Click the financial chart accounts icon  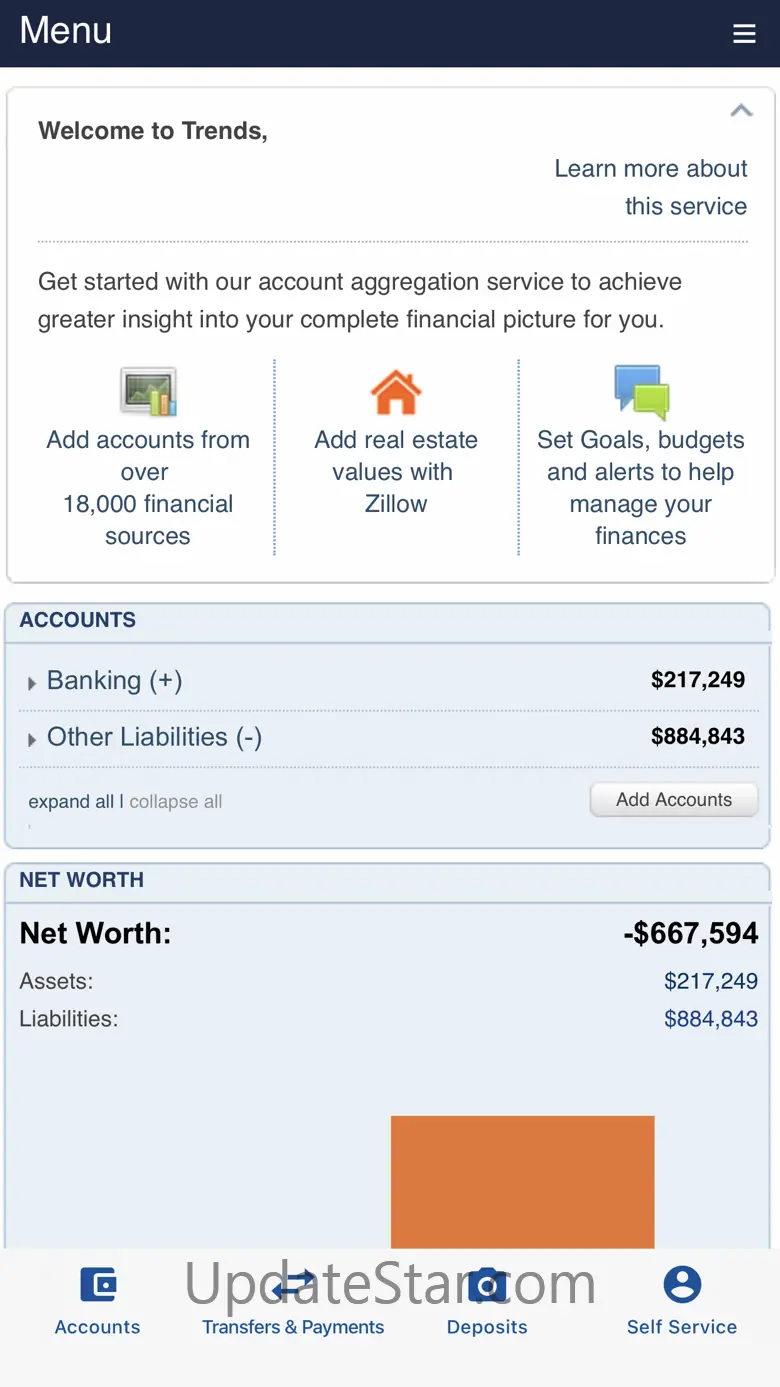pos(148,391)
